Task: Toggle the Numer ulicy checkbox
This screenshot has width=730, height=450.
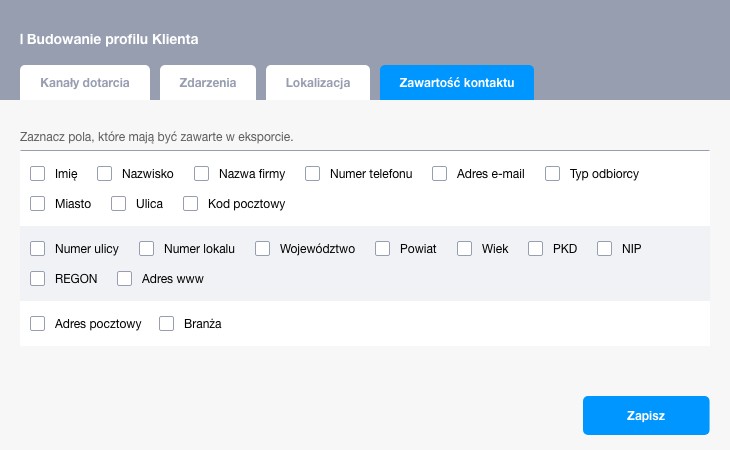Action: [38, 249]
